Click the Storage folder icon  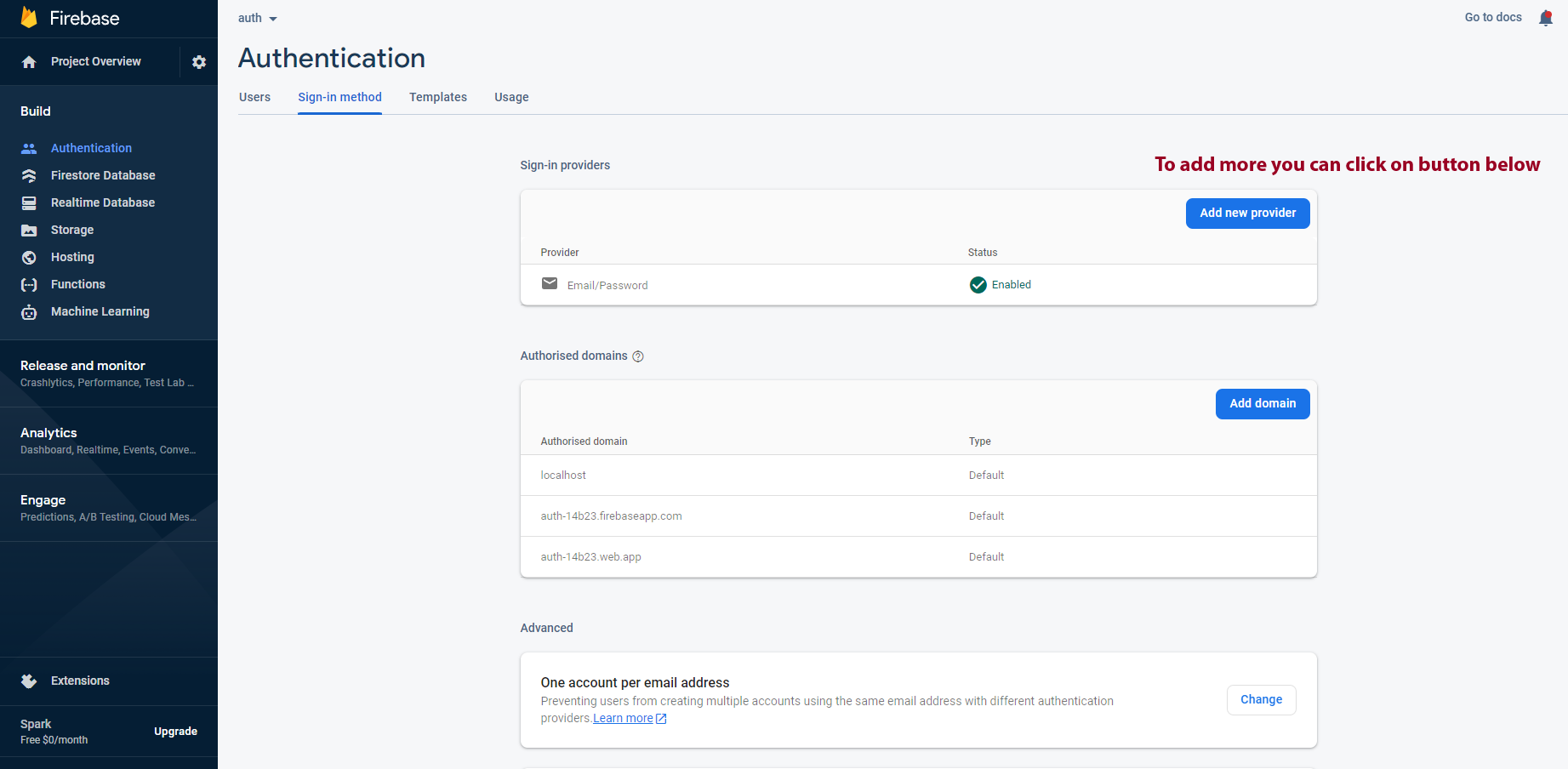29,230
